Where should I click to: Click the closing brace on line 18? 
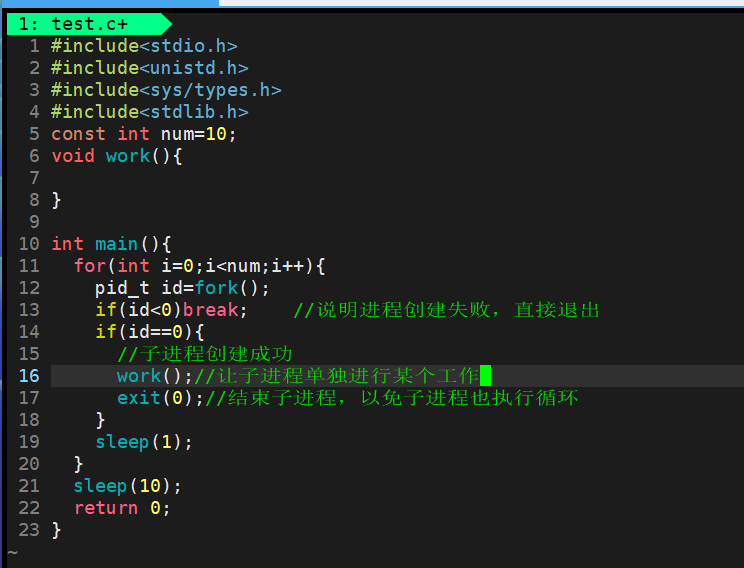[100, 420]
